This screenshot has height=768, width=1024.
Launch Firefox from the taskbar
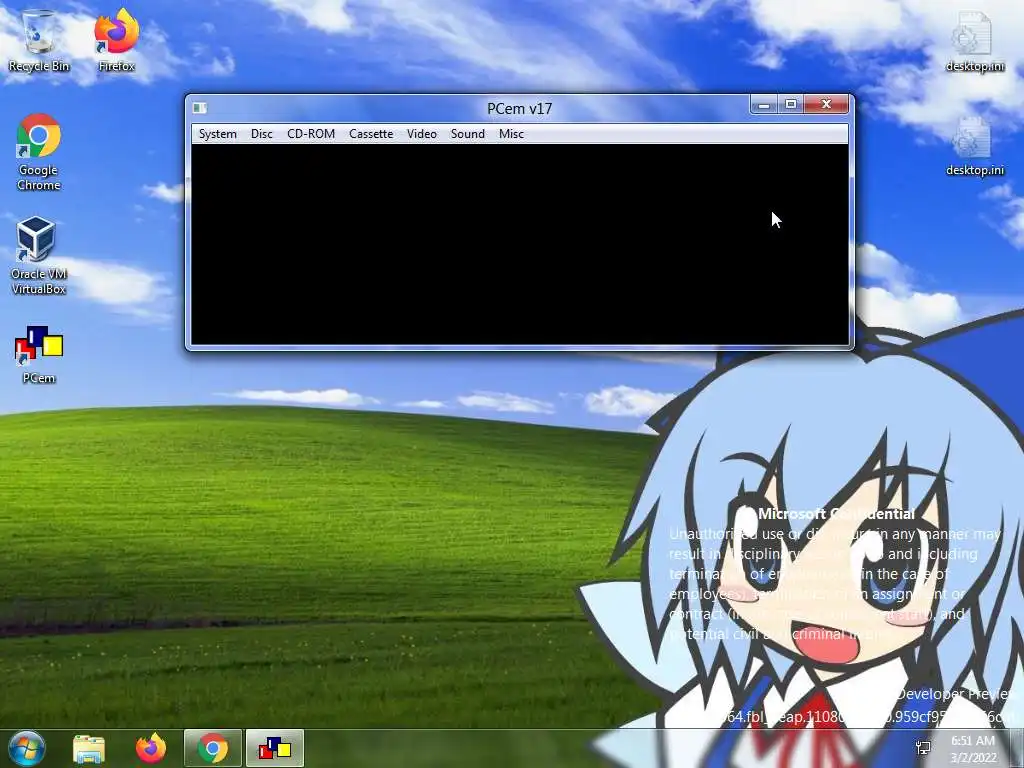[151, 748]
